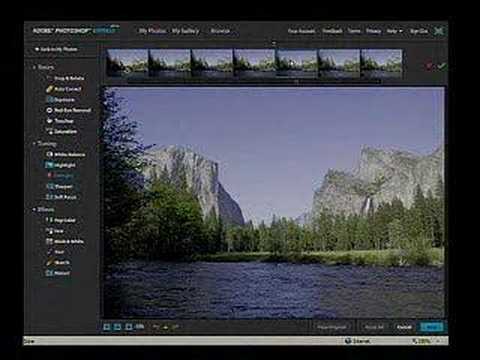The image size is (480, 360).
Task: Open the Exposure adjustment icon
Action: (x=49, y=99)
